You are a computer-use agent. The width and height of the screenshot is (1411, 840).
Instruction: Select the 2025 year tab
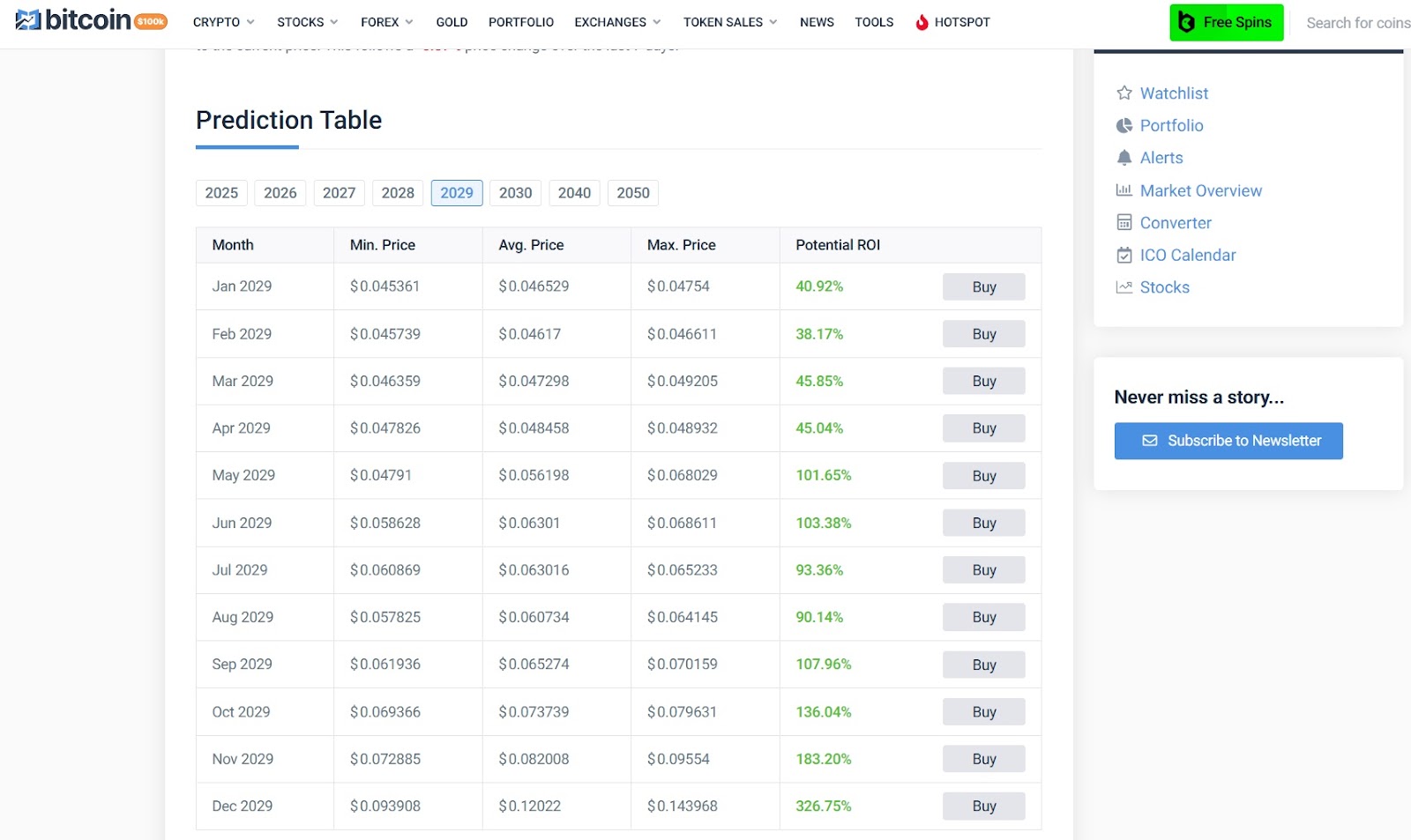[221, 193]
